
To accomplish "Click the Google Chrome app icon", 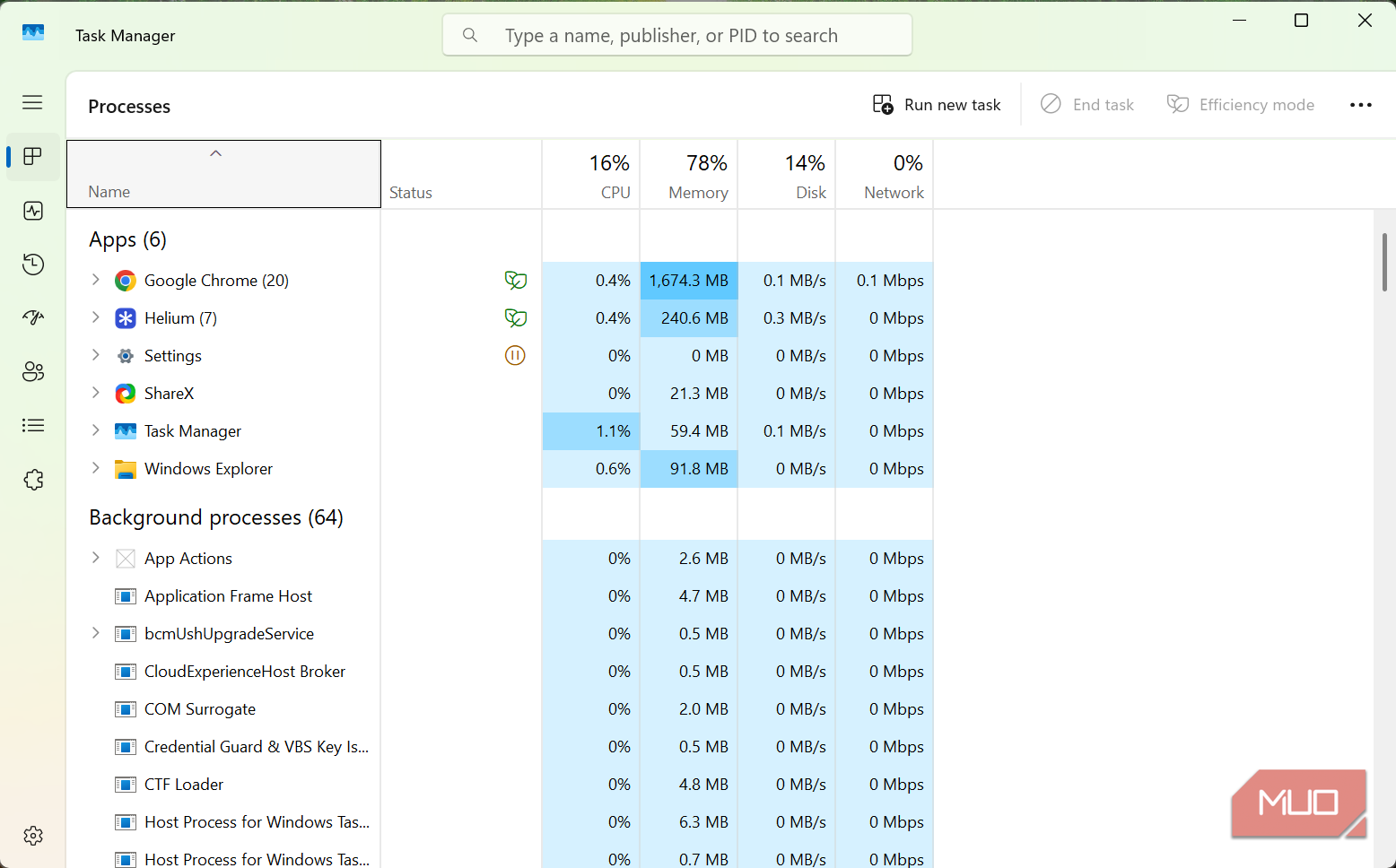I will tap(126, 281).
